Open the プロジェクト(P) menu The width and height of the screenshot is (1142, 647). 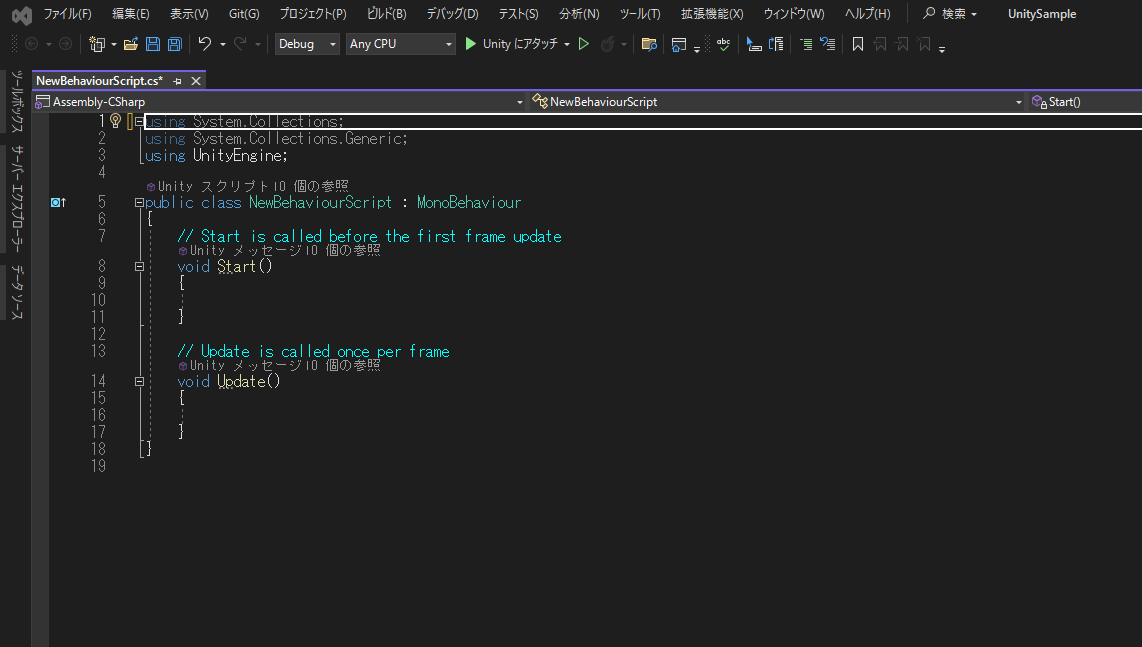point(313,14)
